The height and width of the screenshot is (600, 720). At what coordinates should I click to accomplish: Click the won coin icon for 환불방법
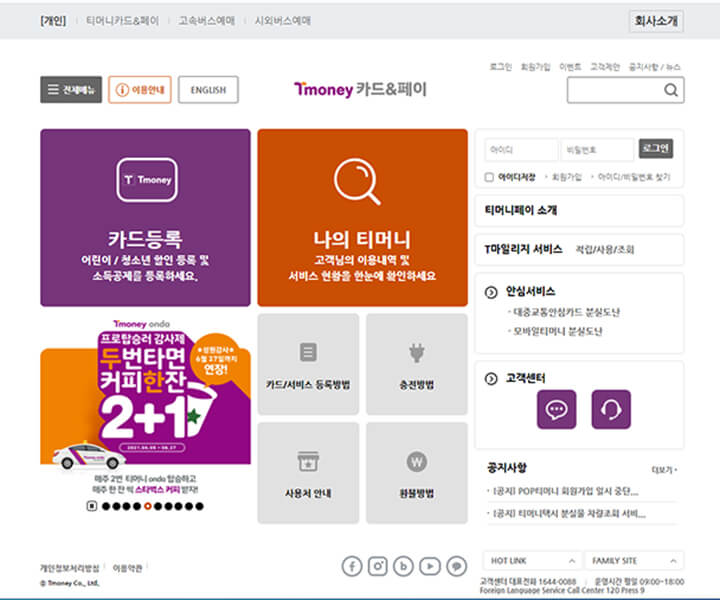[x=416, y=461]
